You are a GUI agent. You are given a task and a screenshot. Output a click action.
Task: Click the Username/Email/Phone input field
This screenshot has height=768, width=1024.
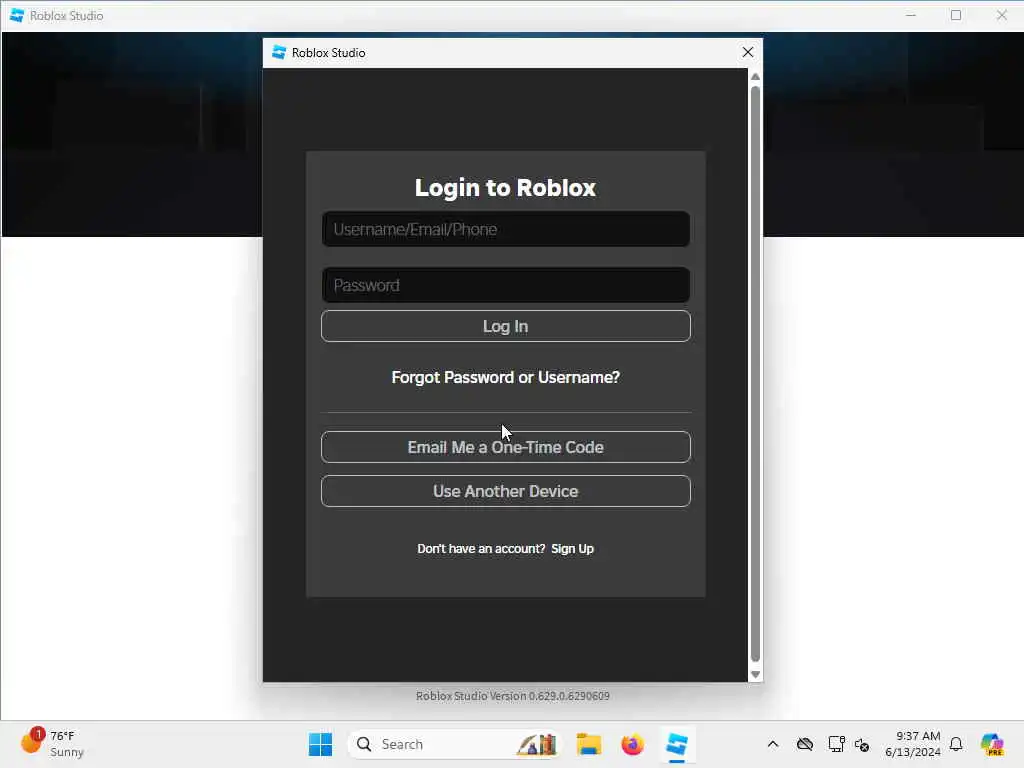[505, 229]
